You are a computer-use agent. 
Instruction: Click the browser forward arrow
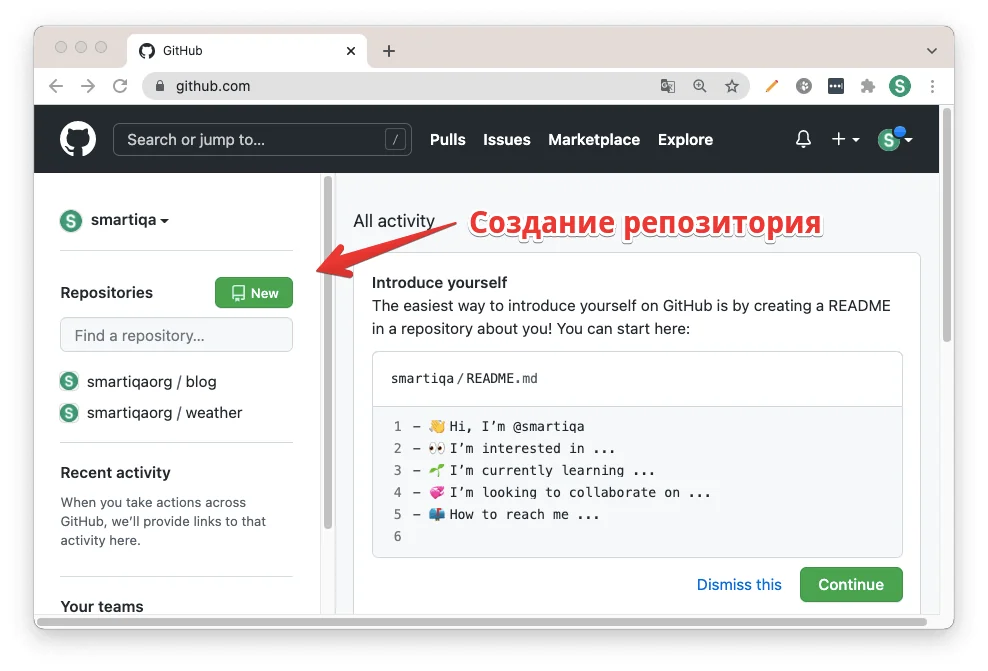pos(88,86)
